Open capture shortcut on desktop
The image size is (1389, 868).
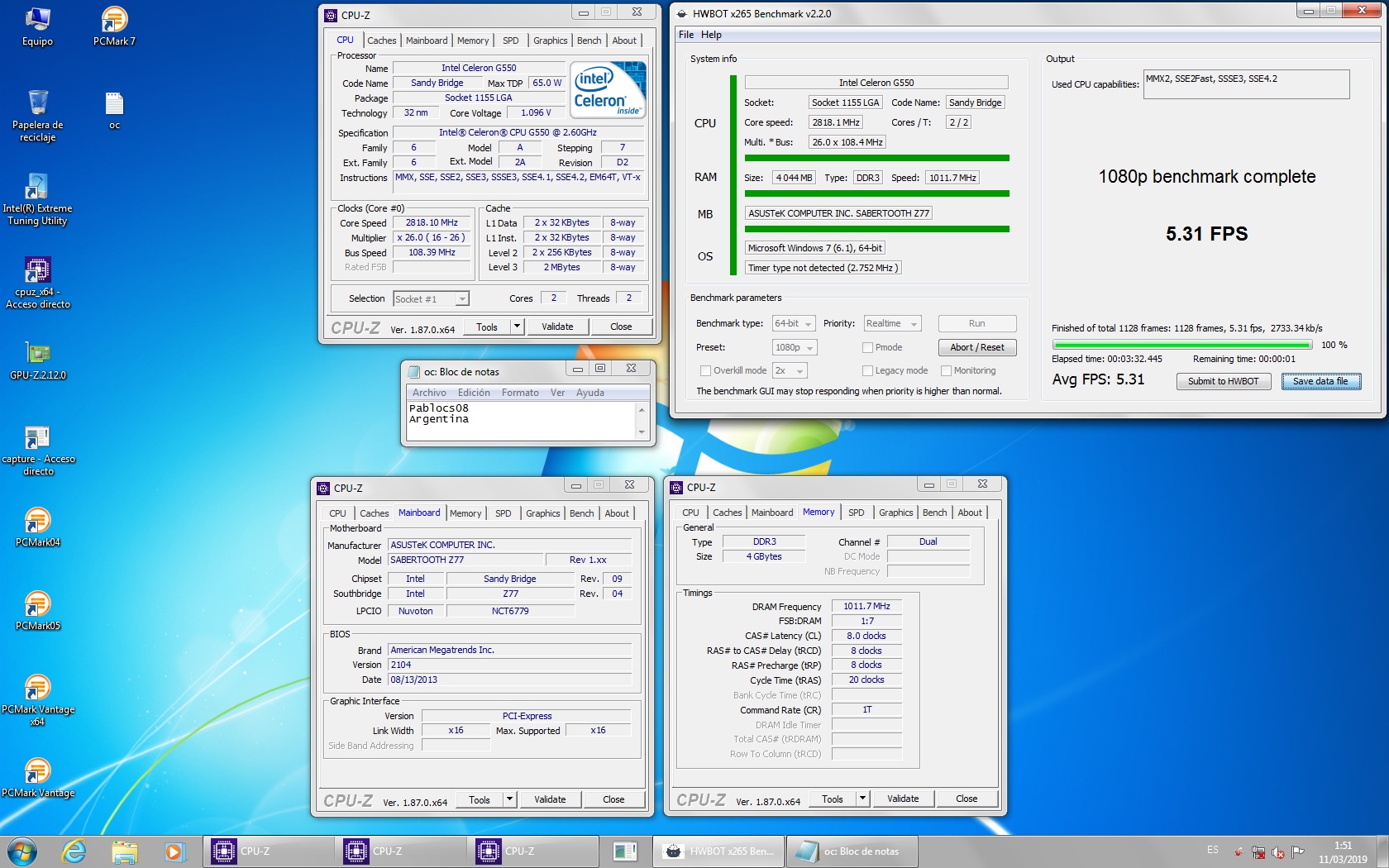[37, 450]
